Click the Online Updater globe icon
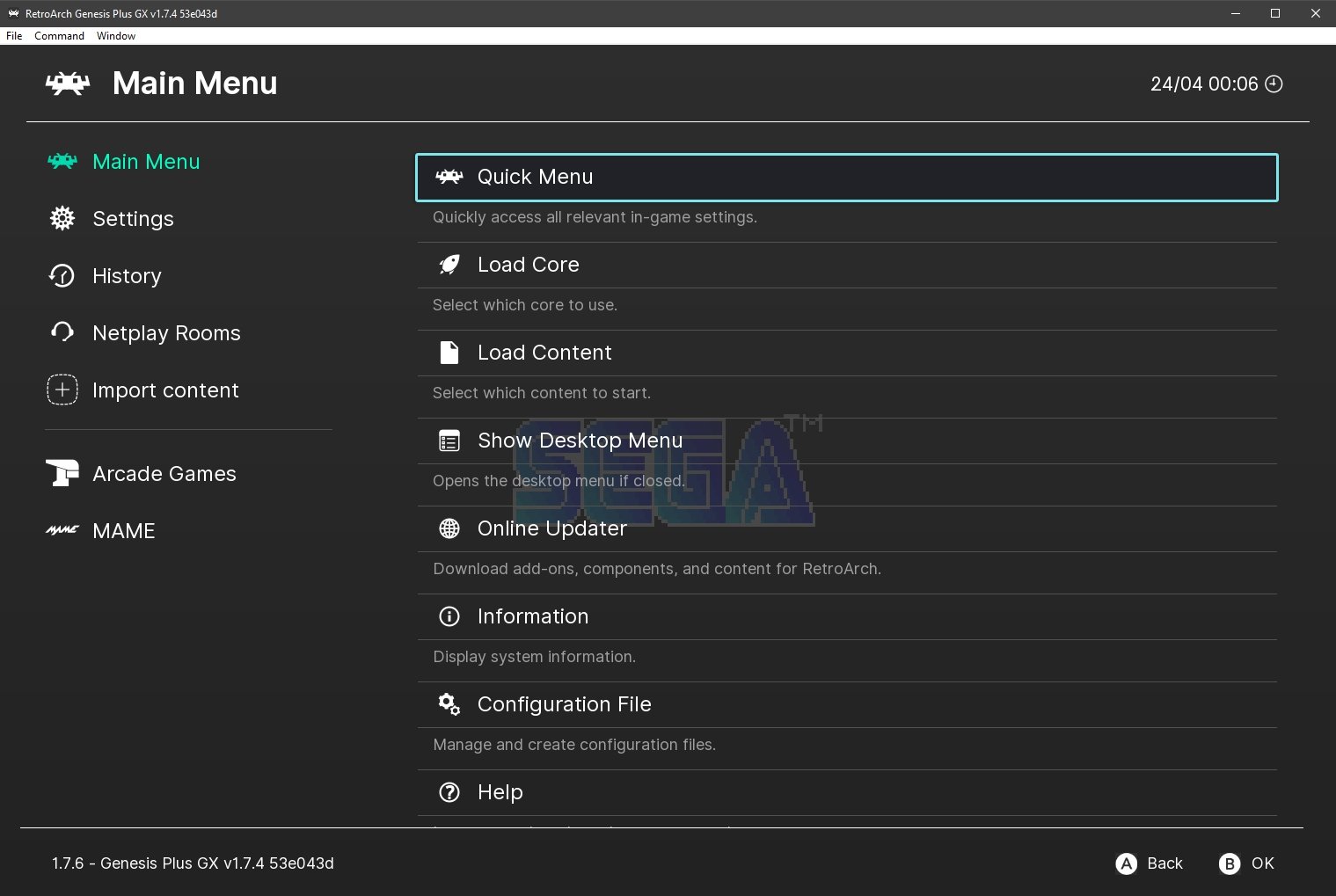This screenshot has height=896, width=1336. pos(449,528)
